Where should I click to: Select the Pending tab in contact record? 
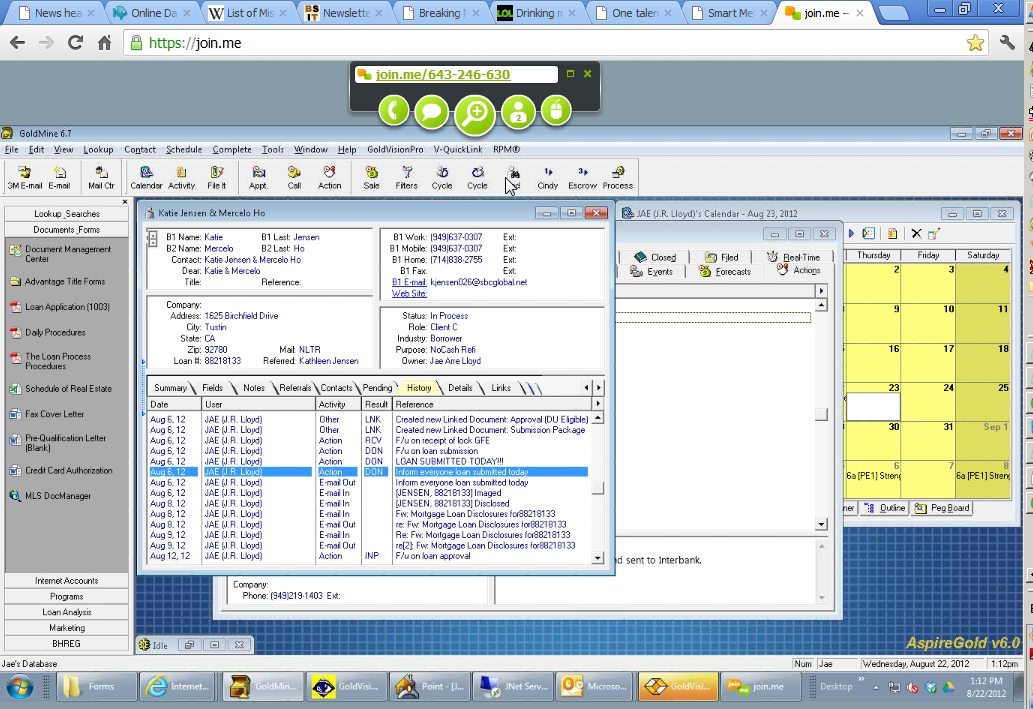click(x=377, y=388)
